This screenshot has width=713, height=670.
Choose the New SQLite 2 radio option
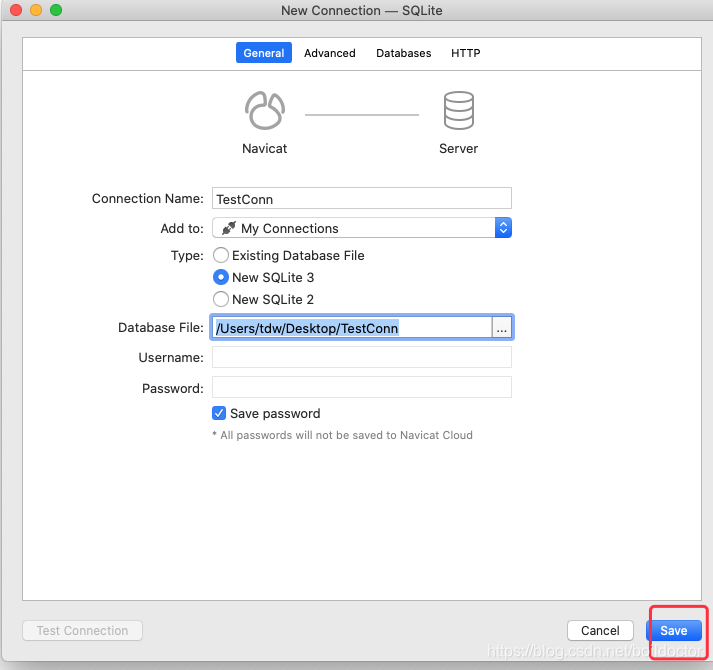point(221,299)
